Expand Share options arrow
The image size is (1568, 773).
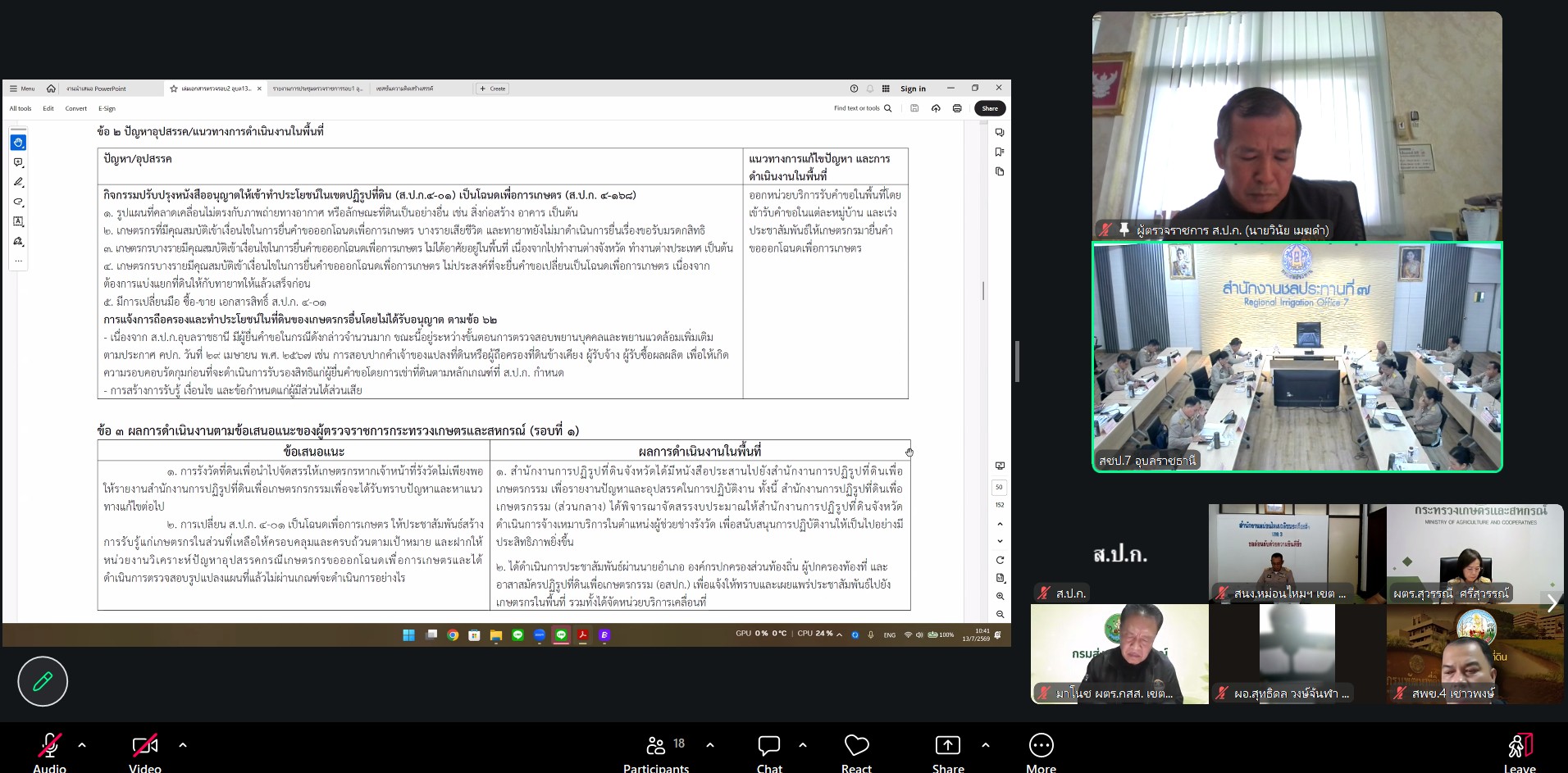point(986,745)
